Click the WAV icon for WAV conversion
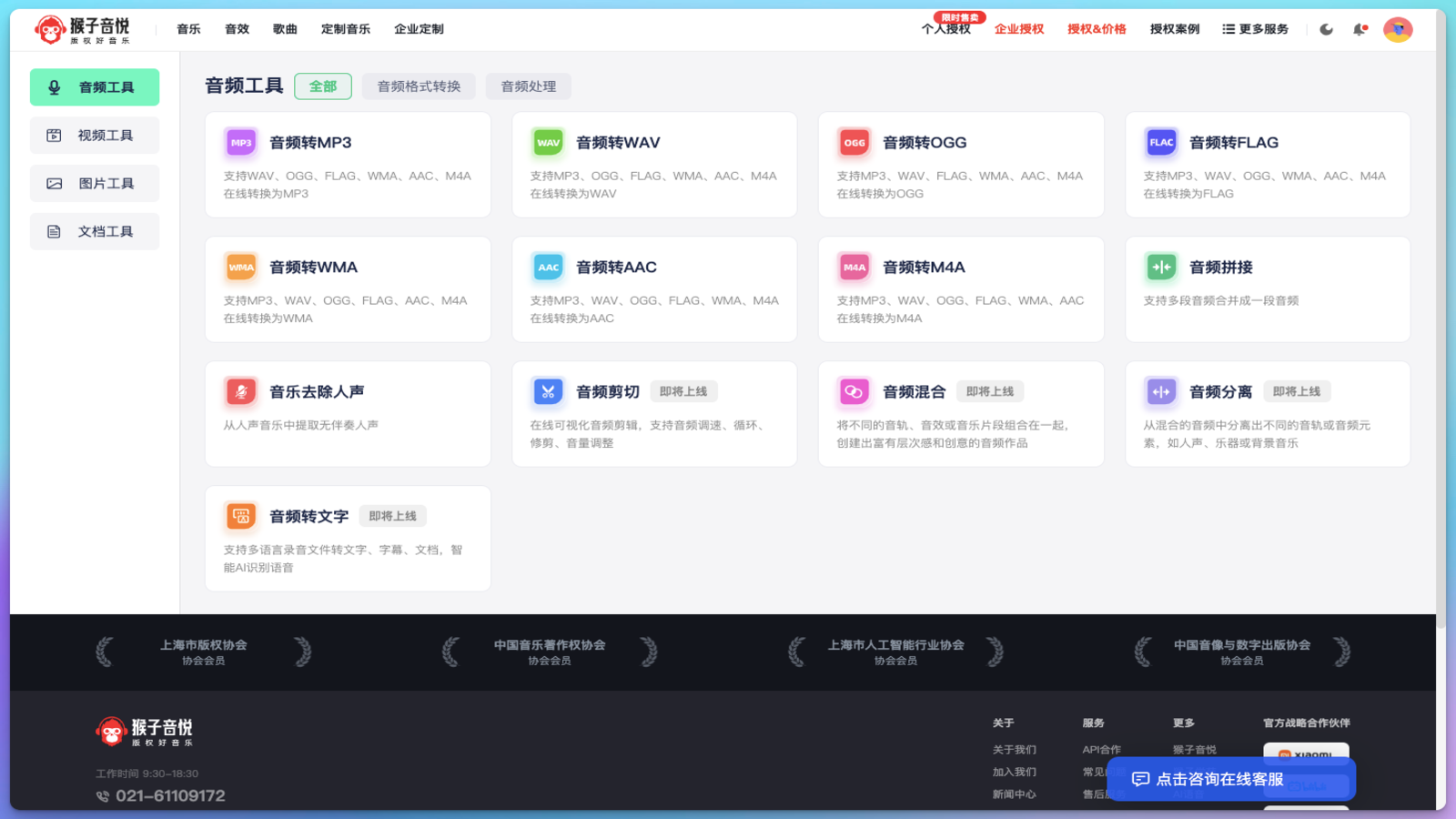This screenshot has width=1456, height=819. 547,142
